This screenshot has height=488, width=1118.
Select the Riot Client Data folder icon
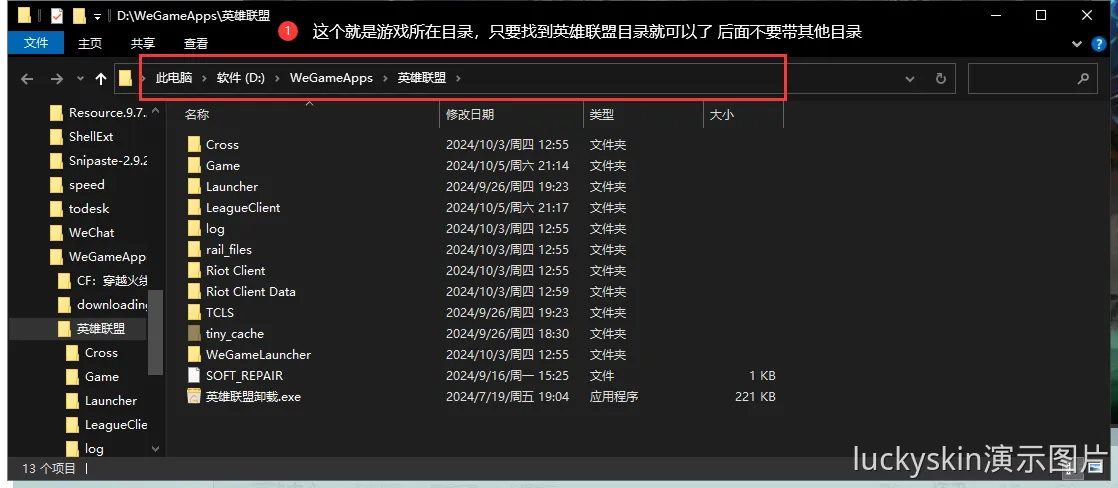[194, 291]
